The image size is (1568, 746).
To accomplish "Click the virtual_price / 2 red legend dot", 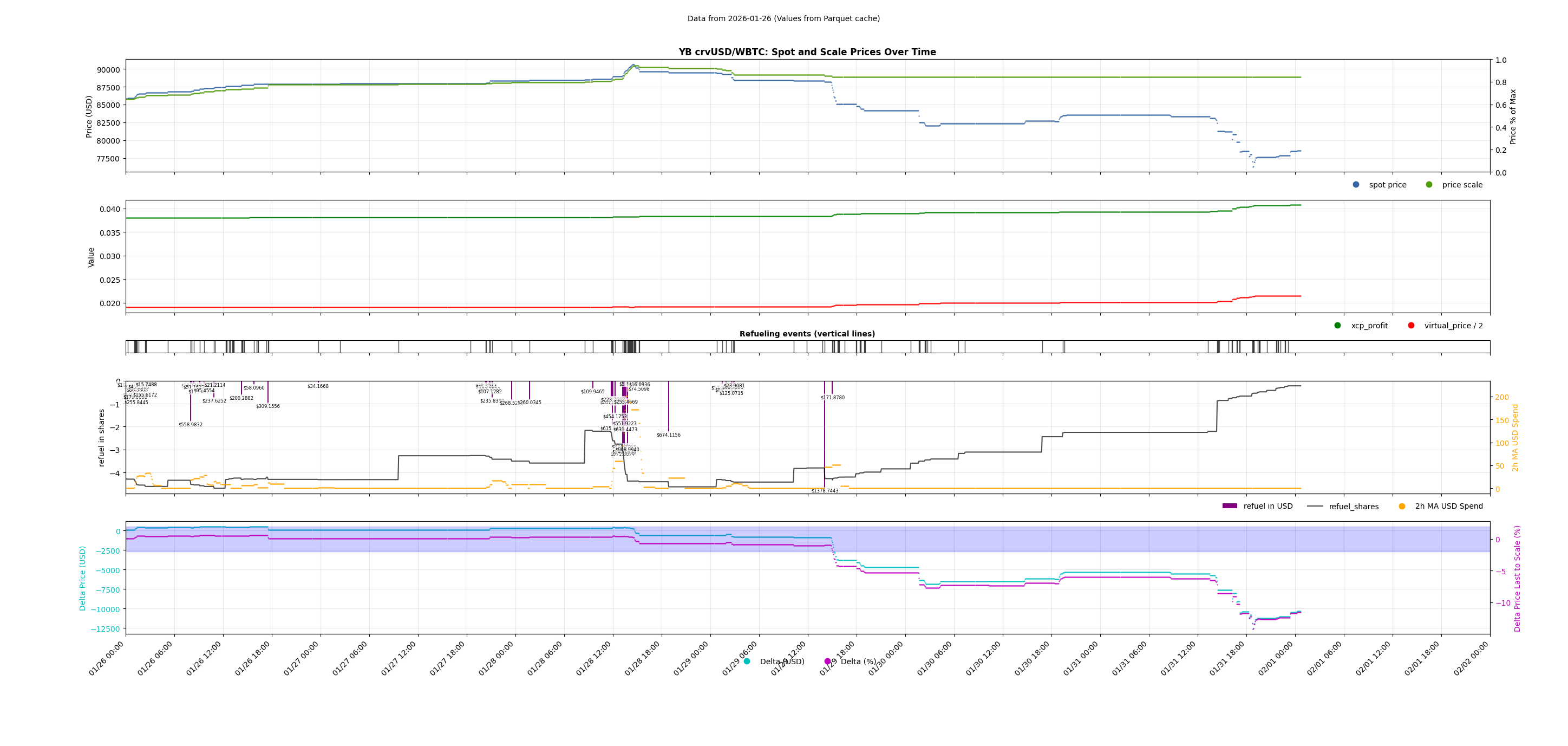I will (x=1411, y=325).
